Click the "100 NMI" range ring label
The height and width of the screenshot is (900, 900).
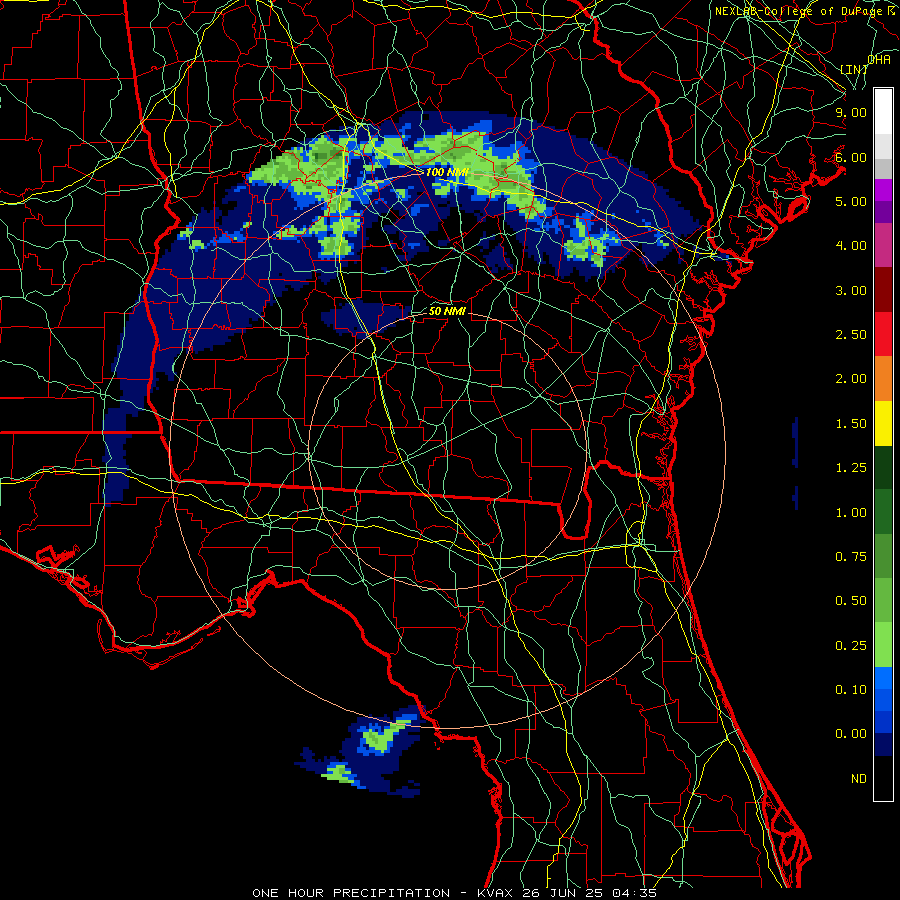click(448, 172)
